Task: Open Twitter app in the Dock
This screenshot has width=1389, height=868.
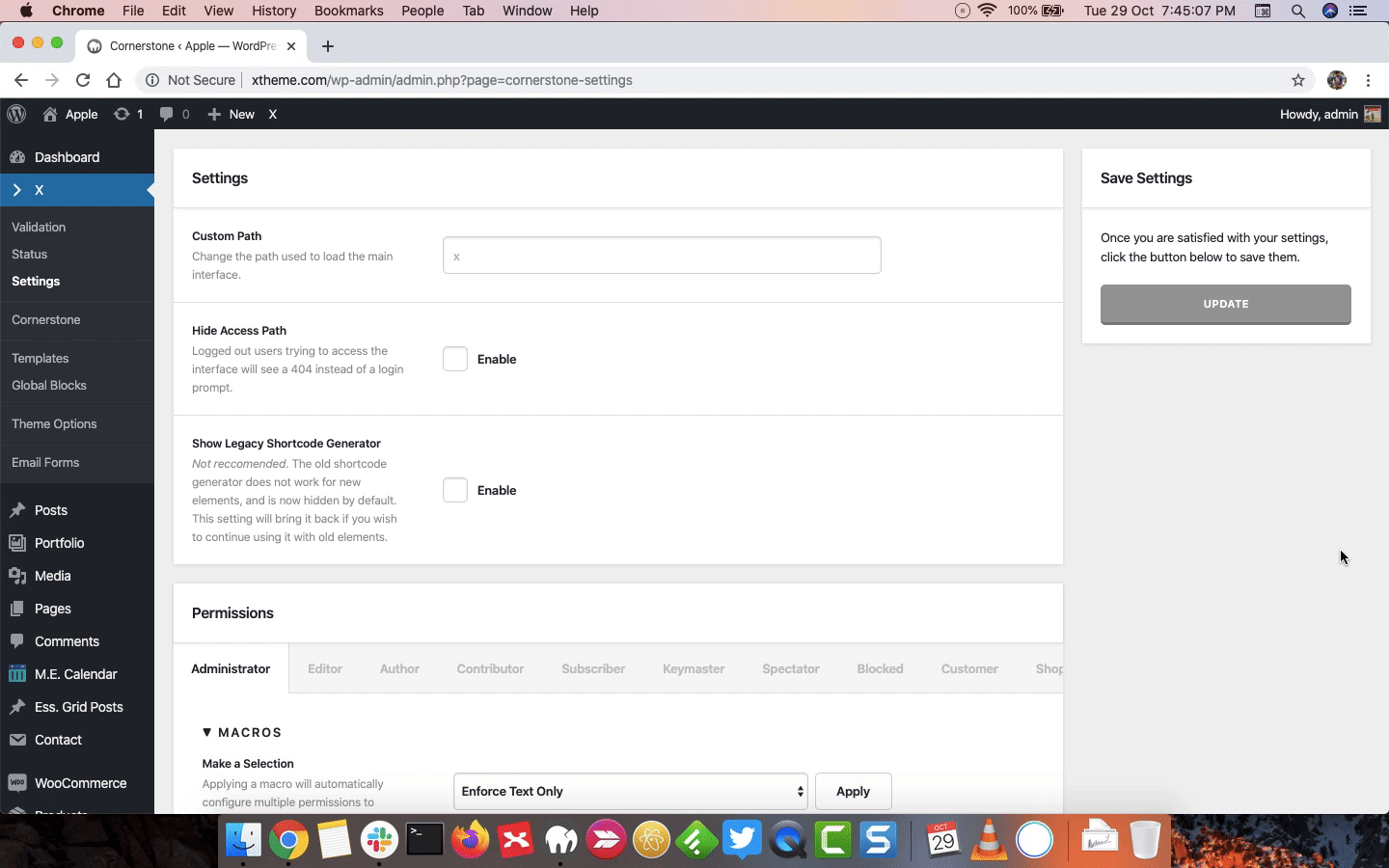Action: tap(742, 840)
